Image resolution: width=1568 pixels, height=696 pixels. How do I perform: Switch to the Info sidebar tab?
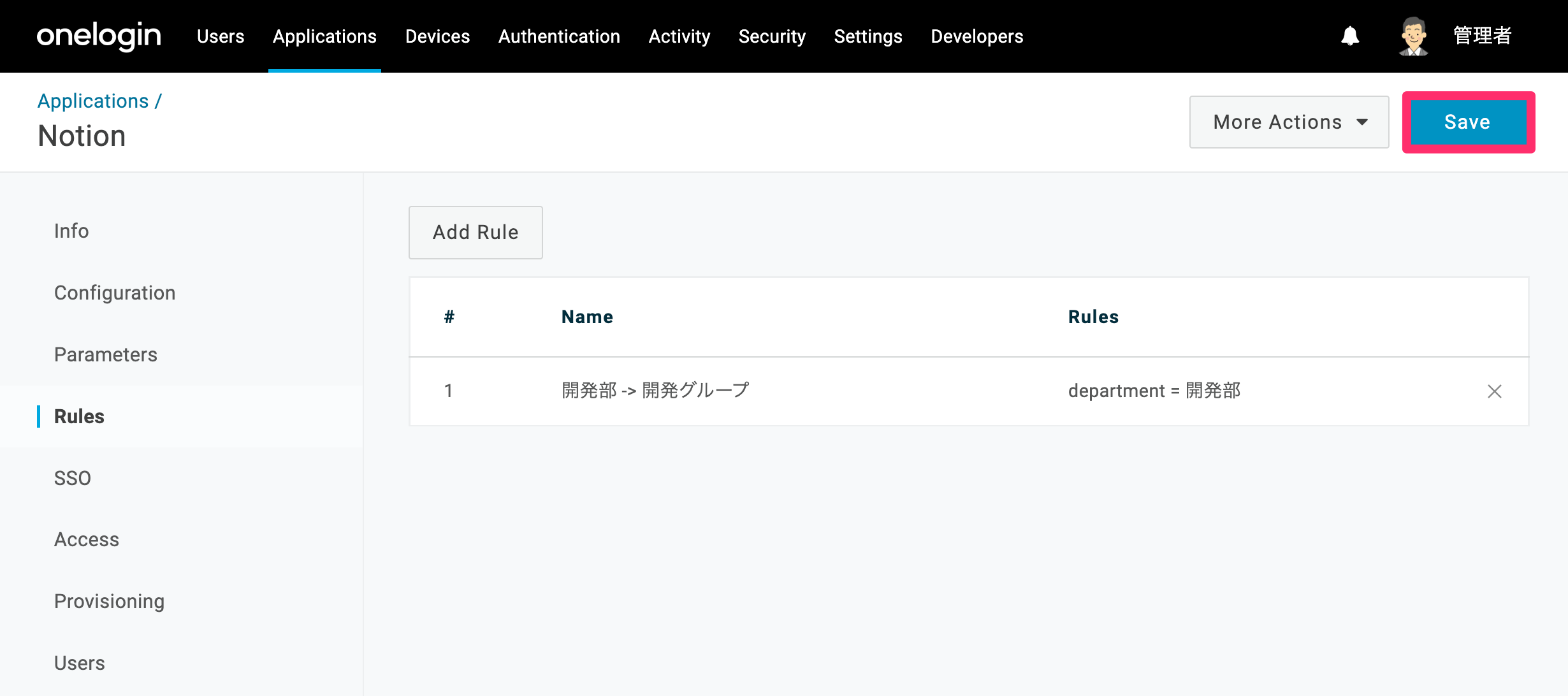coord(71,231)
